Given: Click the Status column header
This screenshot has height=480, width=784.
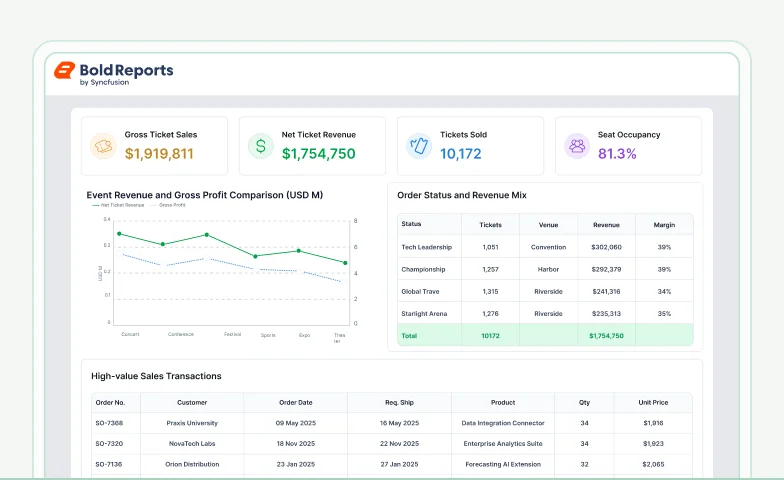Looking at the screenshot, I should 411,224.
